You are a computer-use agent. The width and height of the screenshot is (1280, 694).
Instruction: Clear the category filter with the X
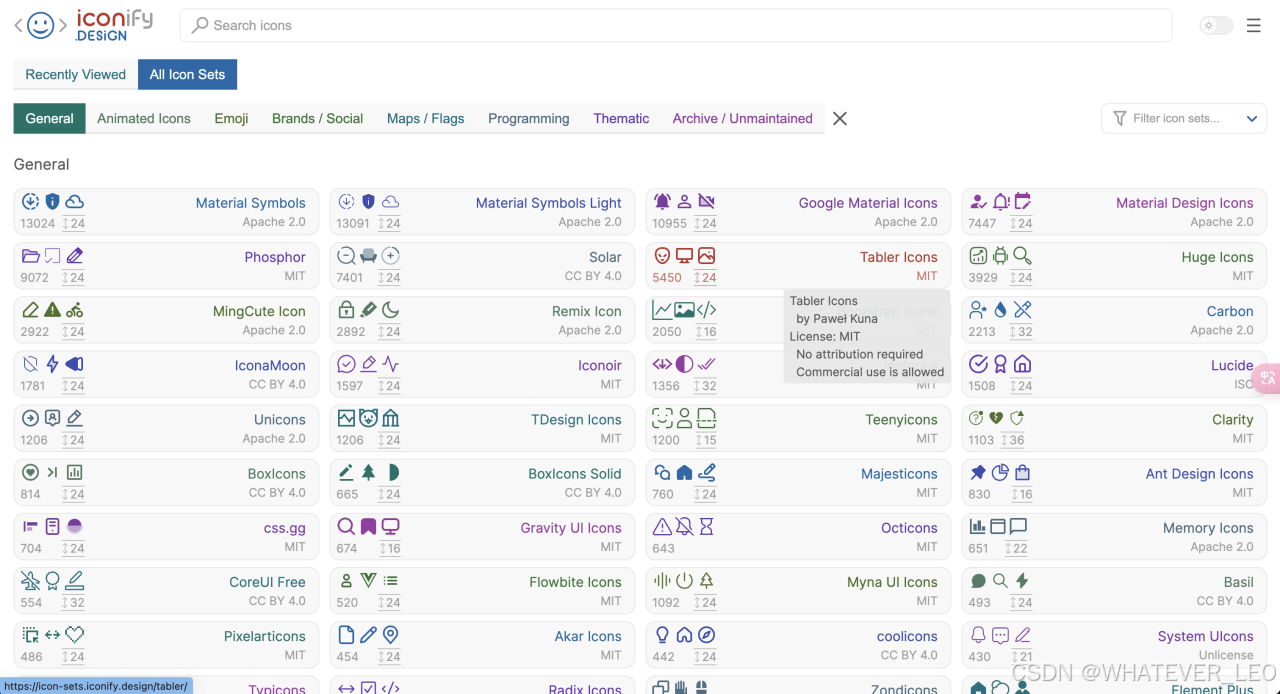tap(840, 118)
